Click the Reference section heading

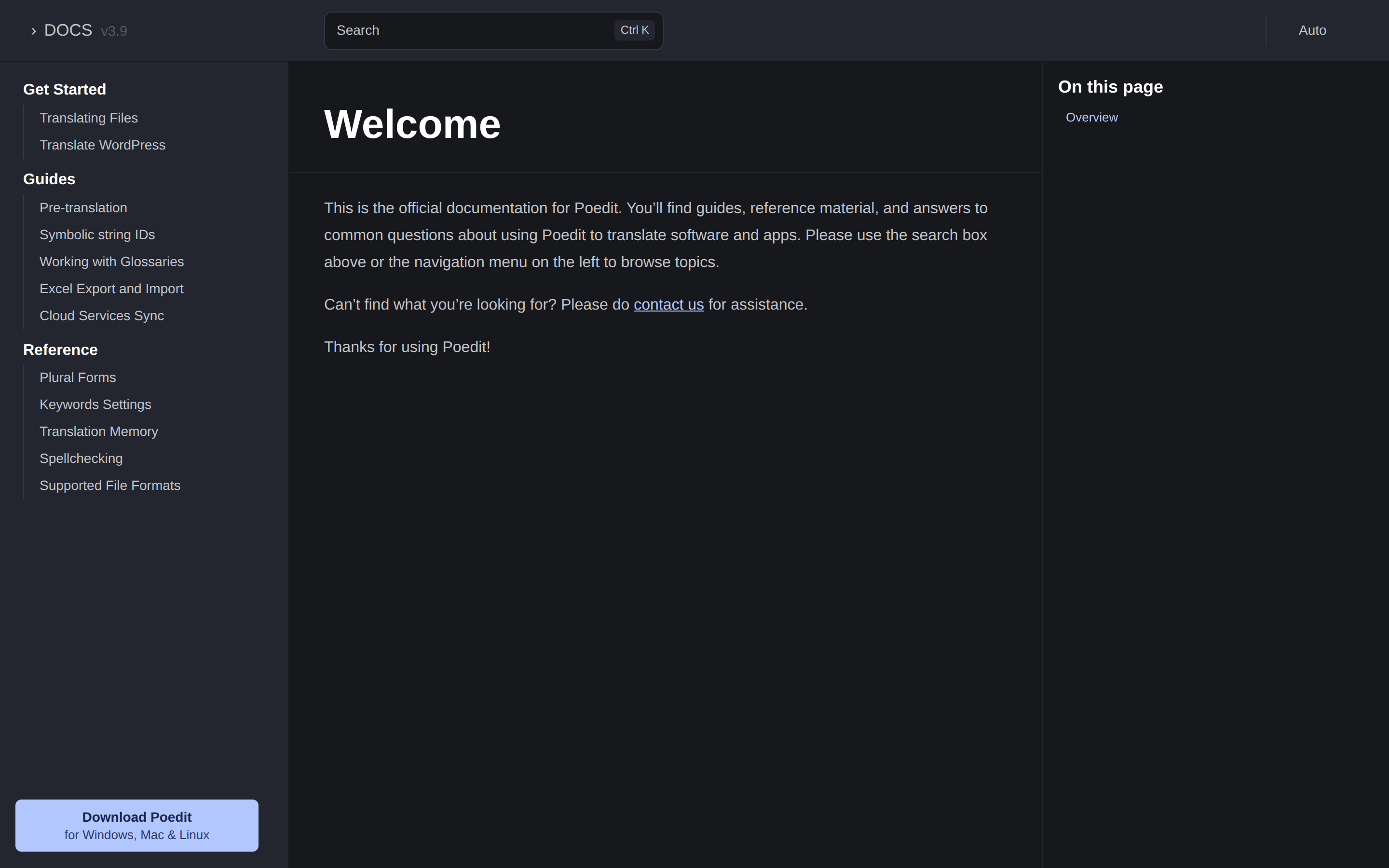coord(60,349)
